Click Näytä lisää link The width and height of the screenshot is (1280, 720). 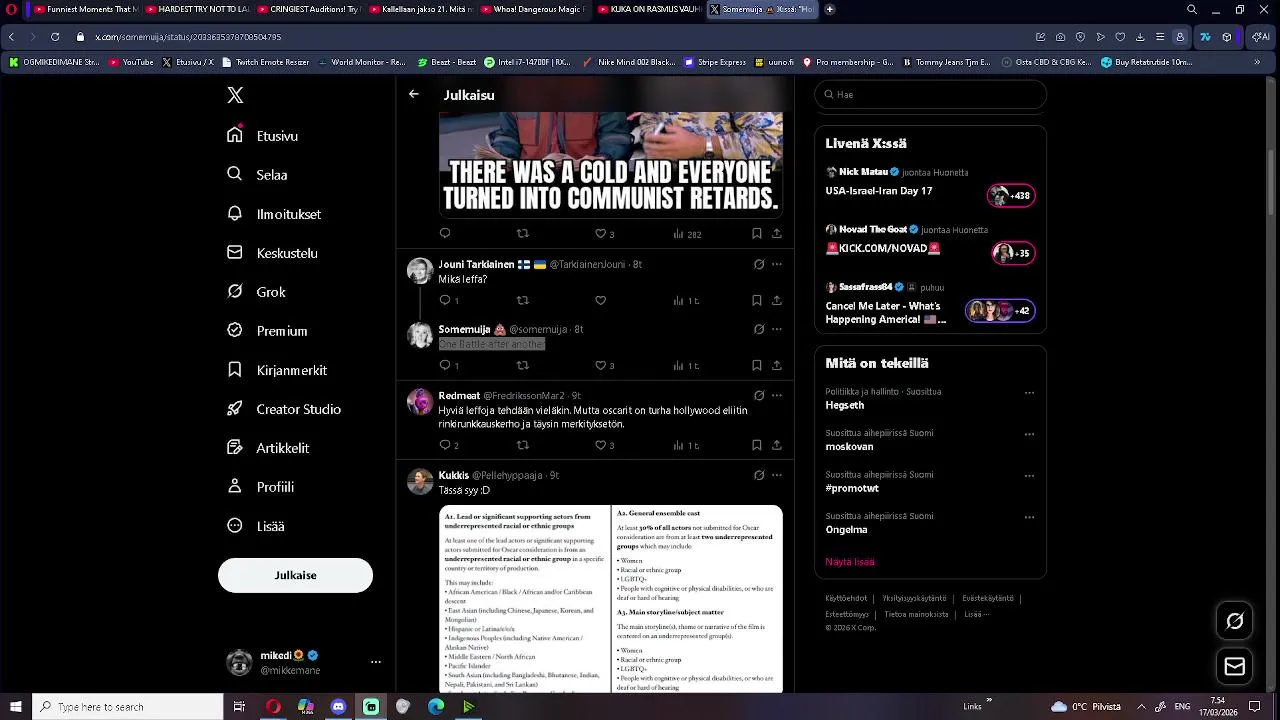pos(850,562)
